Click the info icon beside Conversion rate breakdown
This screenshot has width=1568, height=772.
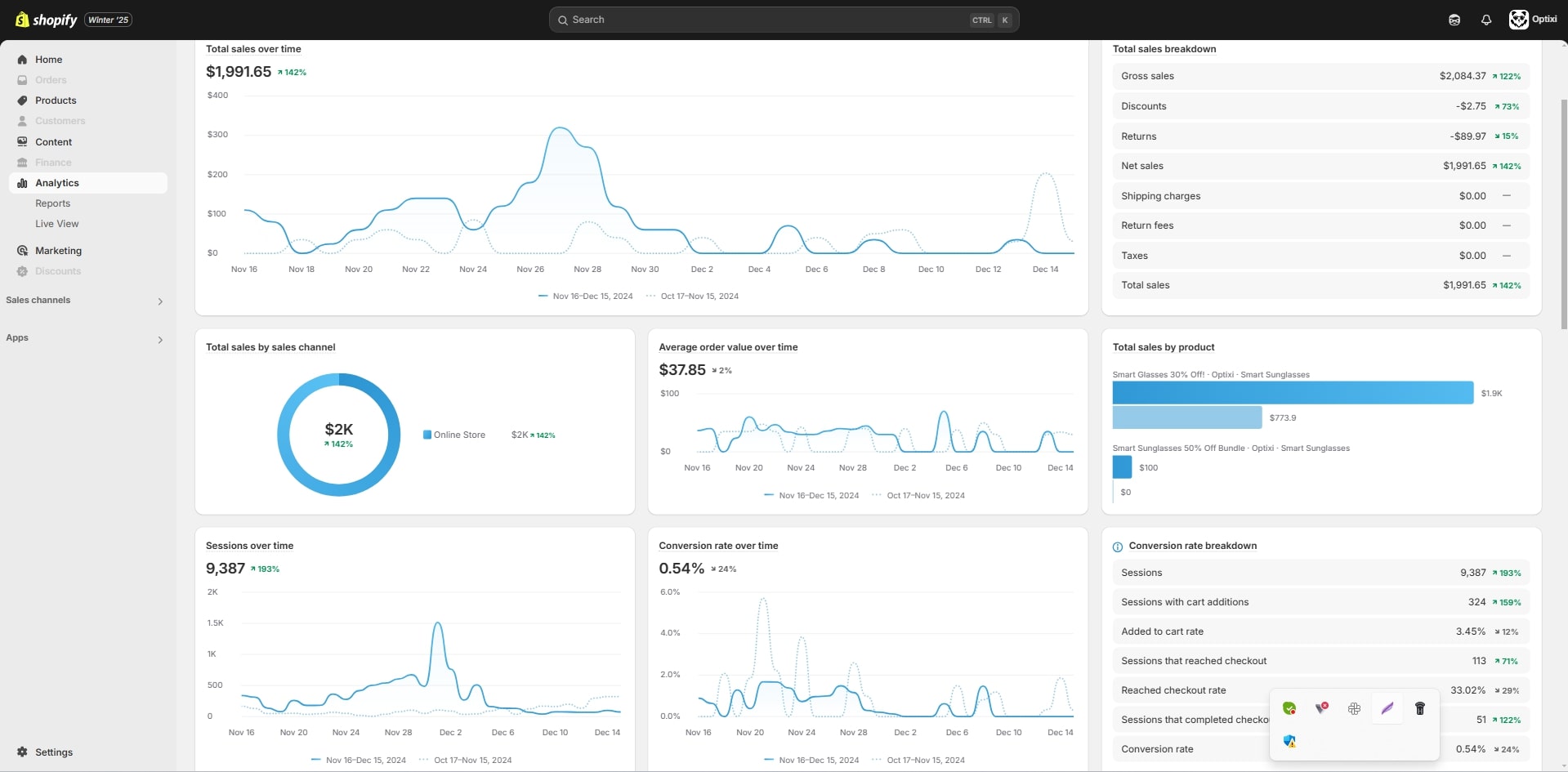tap(1118, 547)
